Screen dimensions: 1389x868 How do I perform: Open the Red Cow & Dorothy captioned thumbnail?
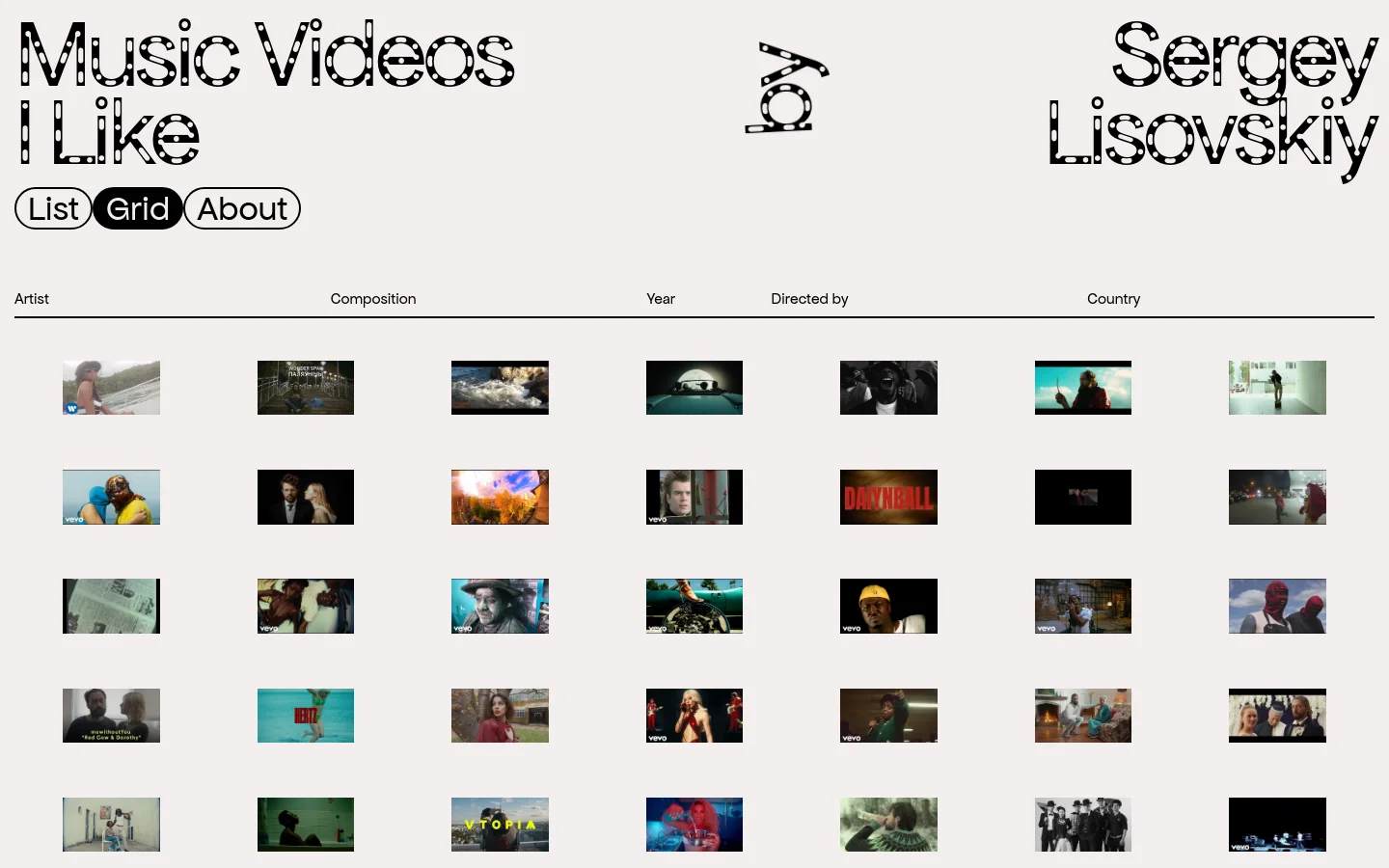111,716
